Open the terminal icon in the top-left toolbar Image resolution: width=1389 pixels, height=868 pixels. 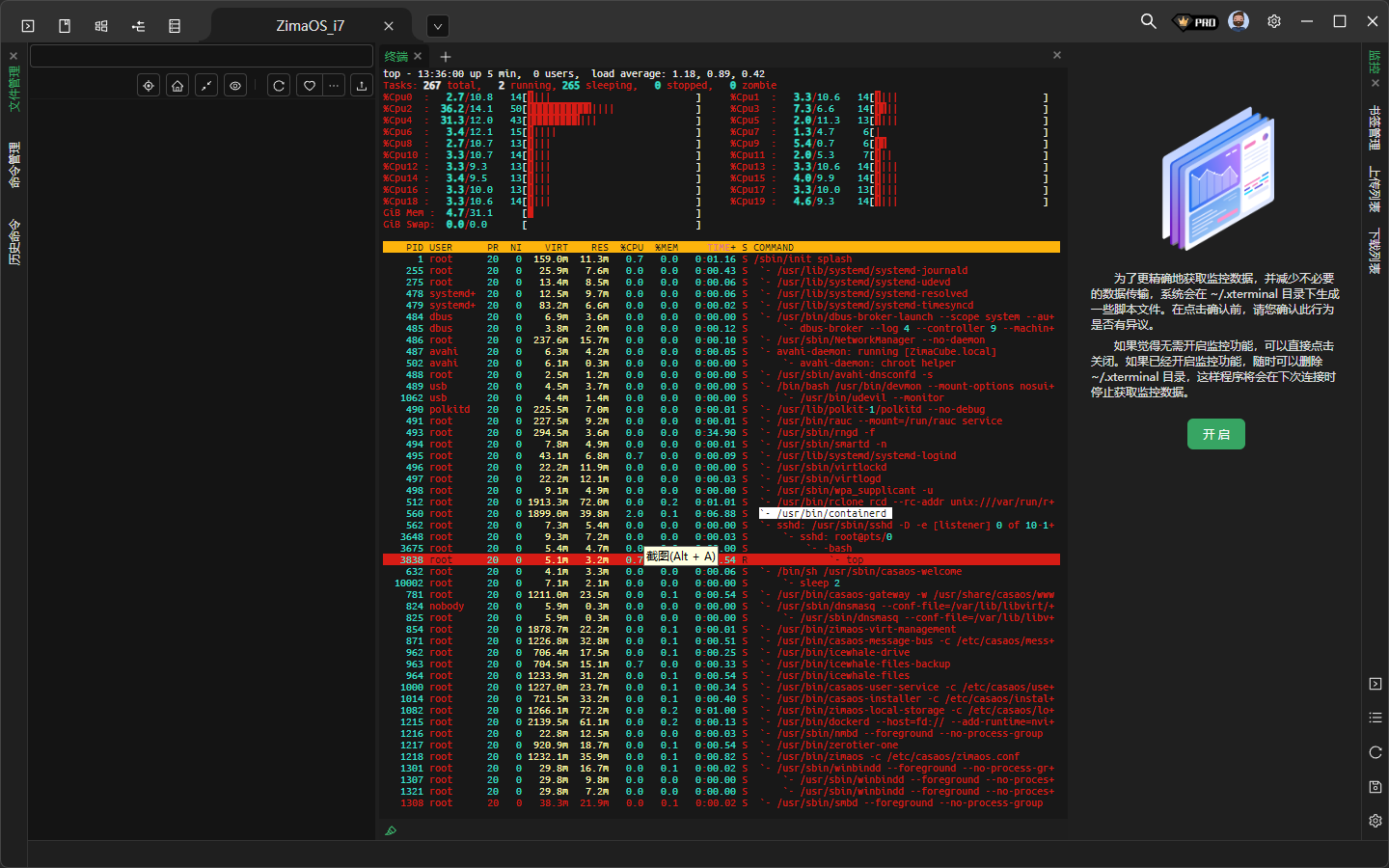point(28,26)
